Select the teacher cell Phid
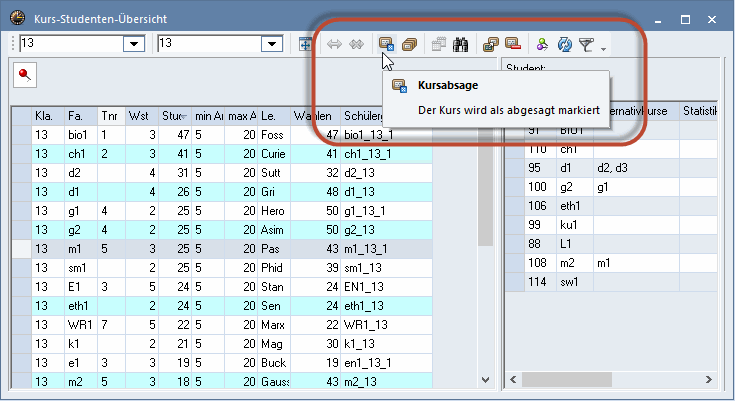This screenshot has width=735, height=401. (x=274, y=268)
